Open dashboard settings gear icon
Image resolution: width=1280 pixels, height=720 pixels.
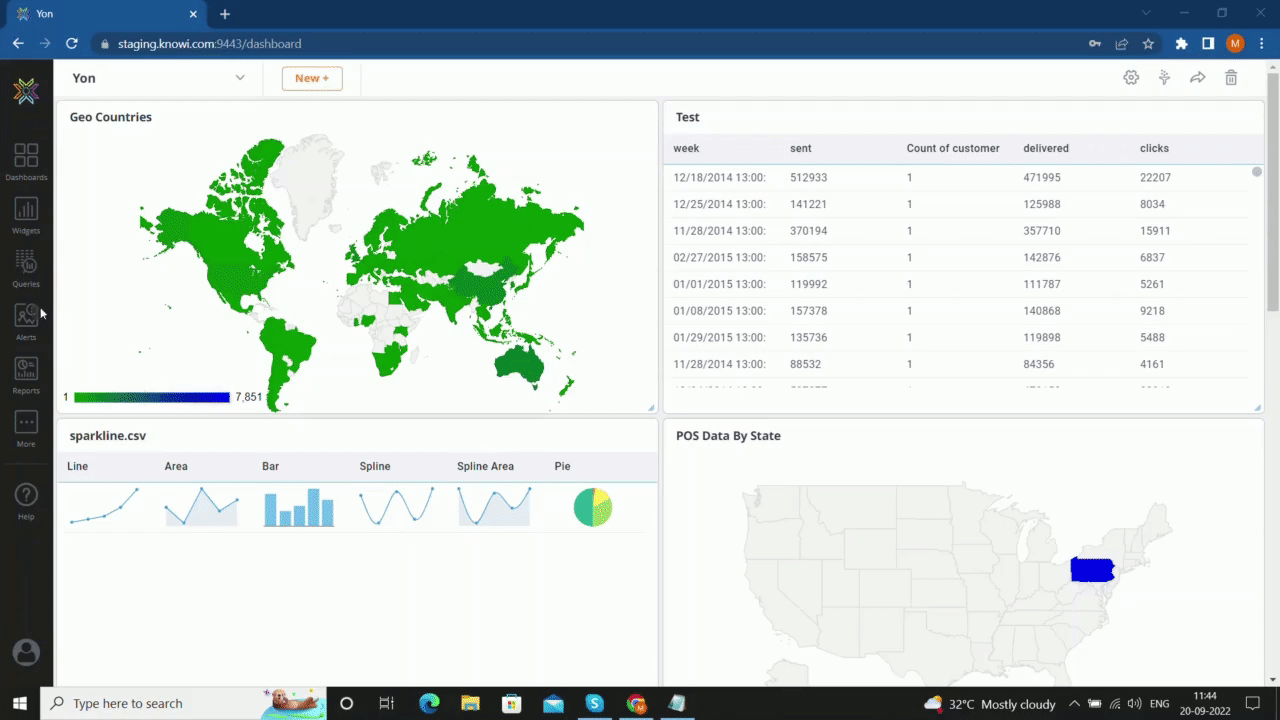(1131, 78)
